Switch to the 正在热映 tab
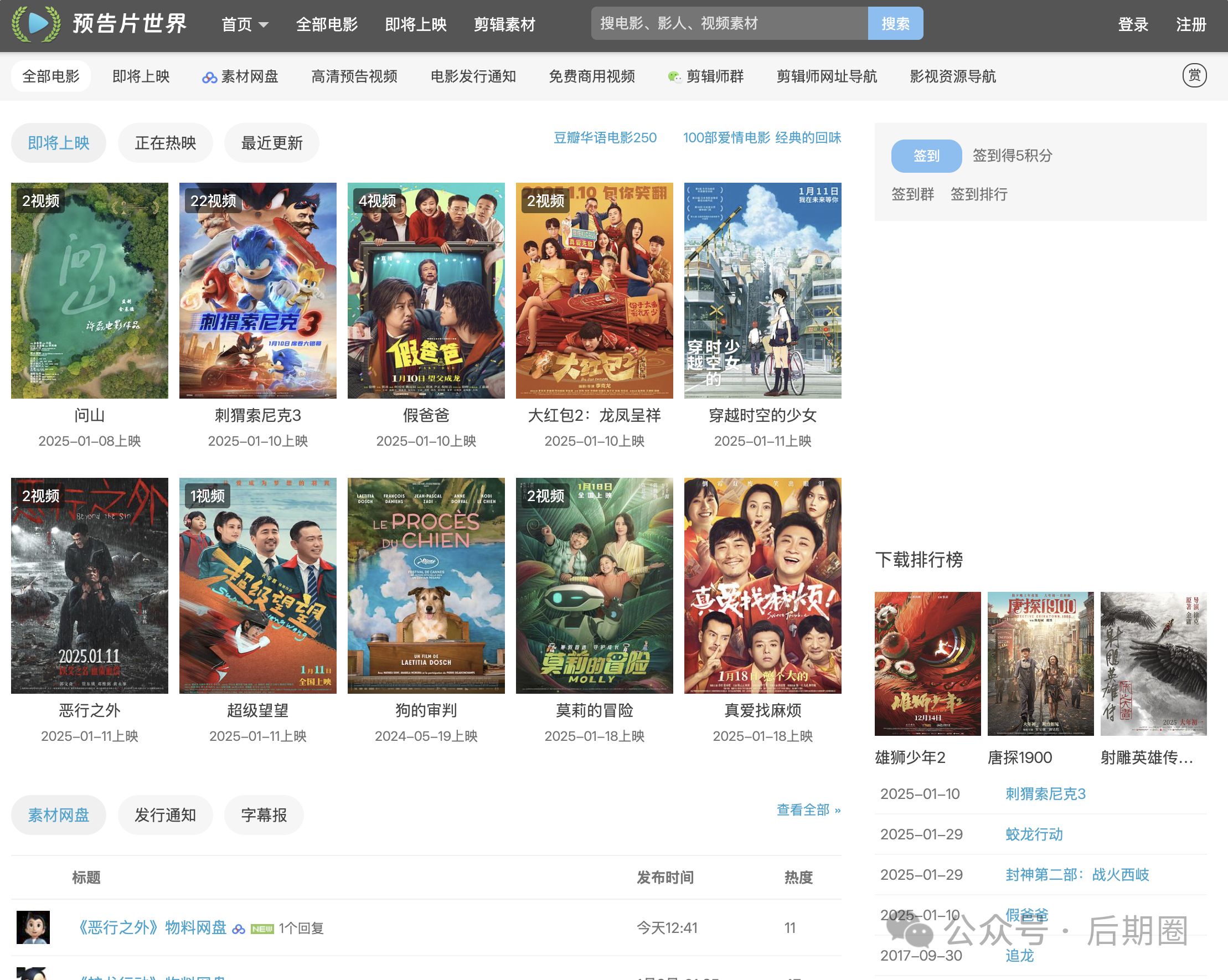The width and height of the screenshot is (1228, 980). (165, 143)
